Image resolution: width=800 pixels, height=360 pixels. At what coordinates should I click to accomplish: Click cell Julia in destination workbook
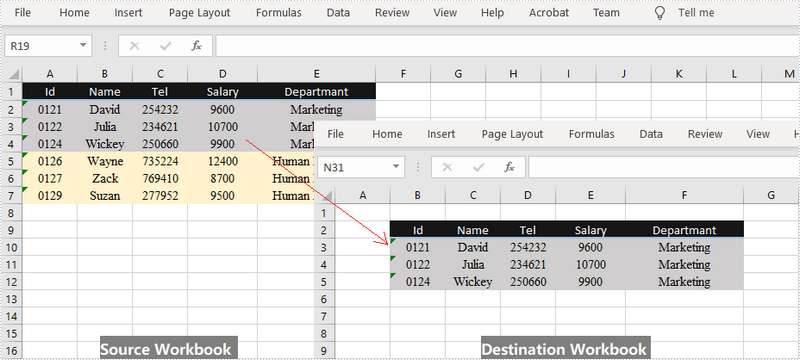472,264
